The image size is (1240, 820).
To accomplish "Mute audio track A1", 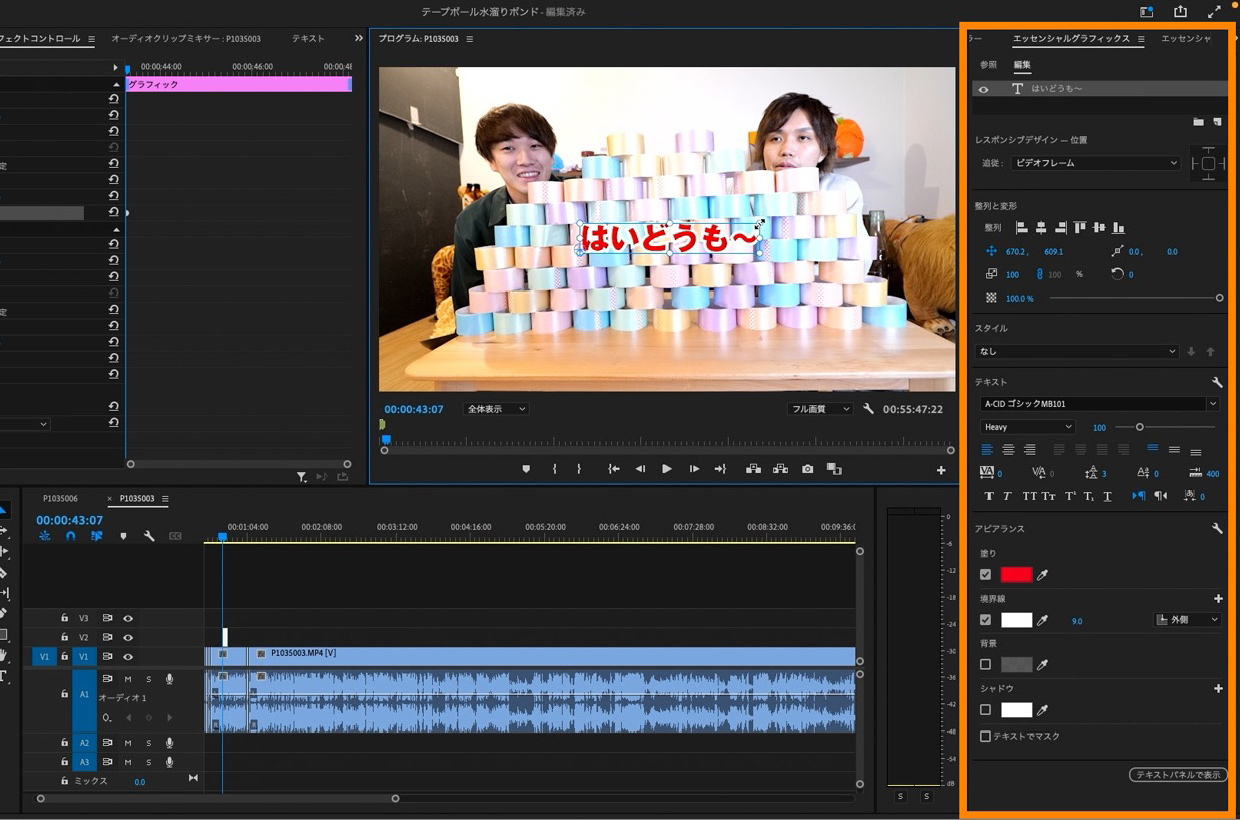I will coord(128,679).
